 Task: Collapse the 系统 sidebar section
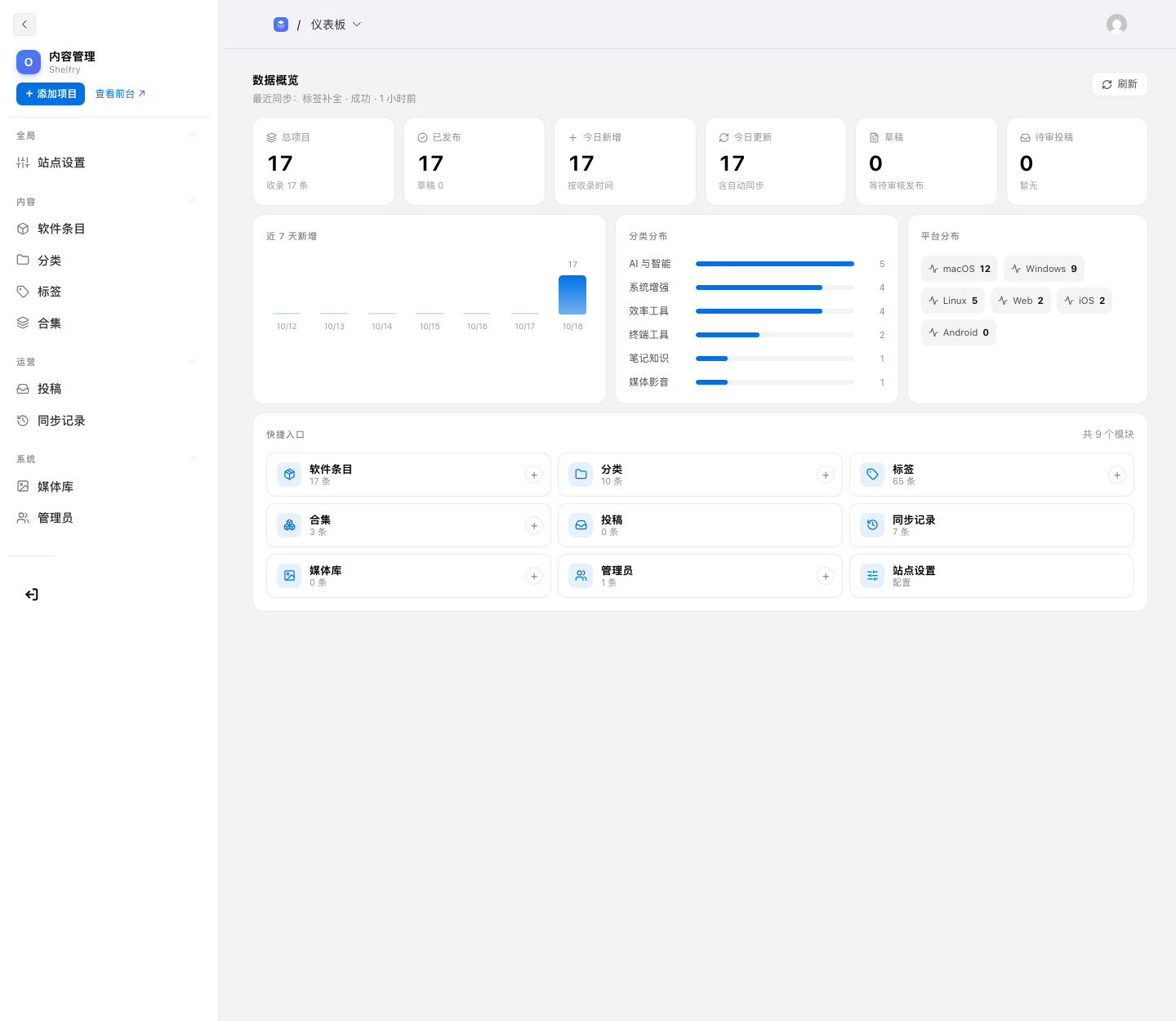[193, 459]
